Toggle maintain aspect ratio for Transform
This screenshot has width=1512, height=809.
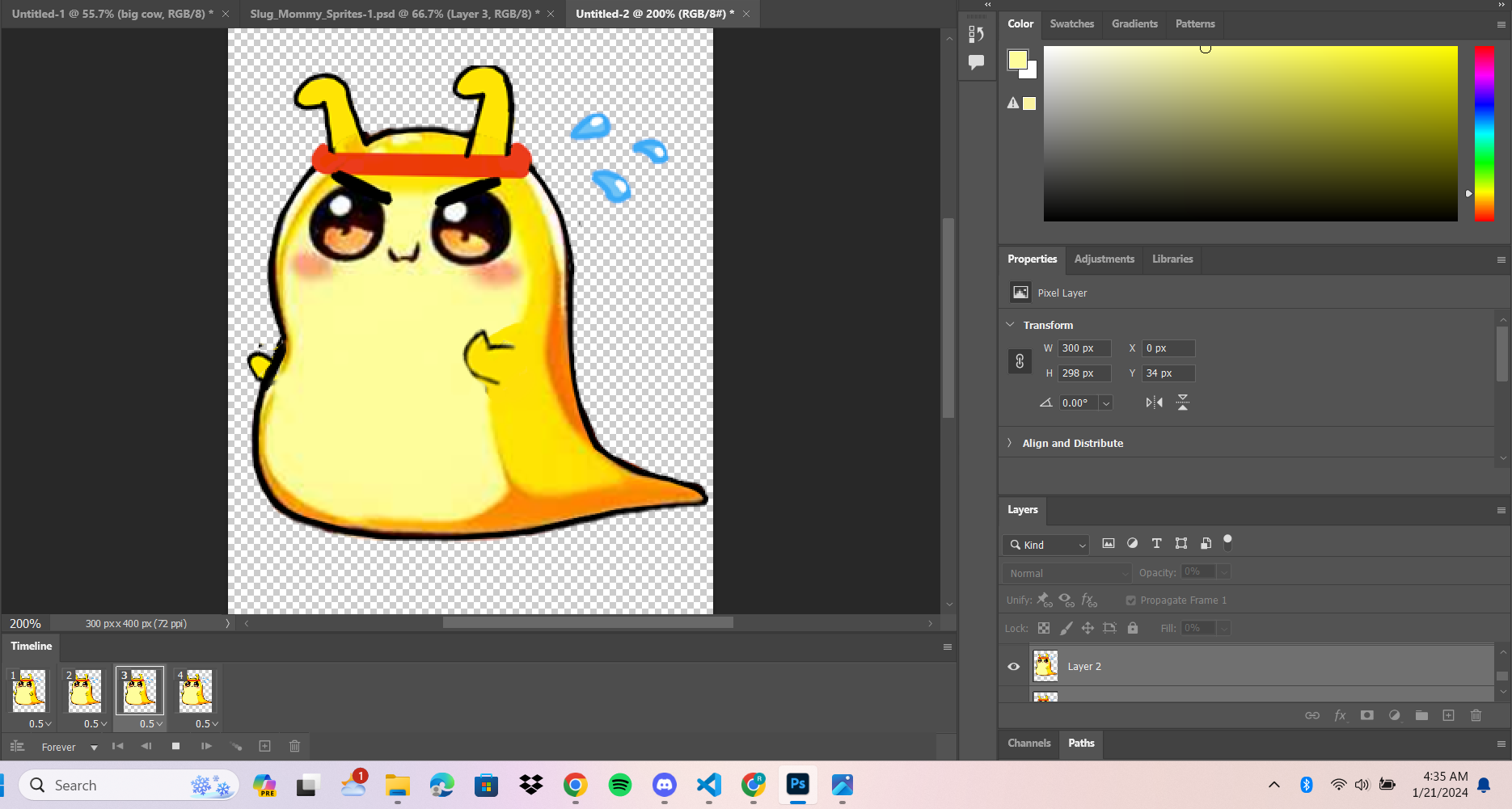[1020, 360]
